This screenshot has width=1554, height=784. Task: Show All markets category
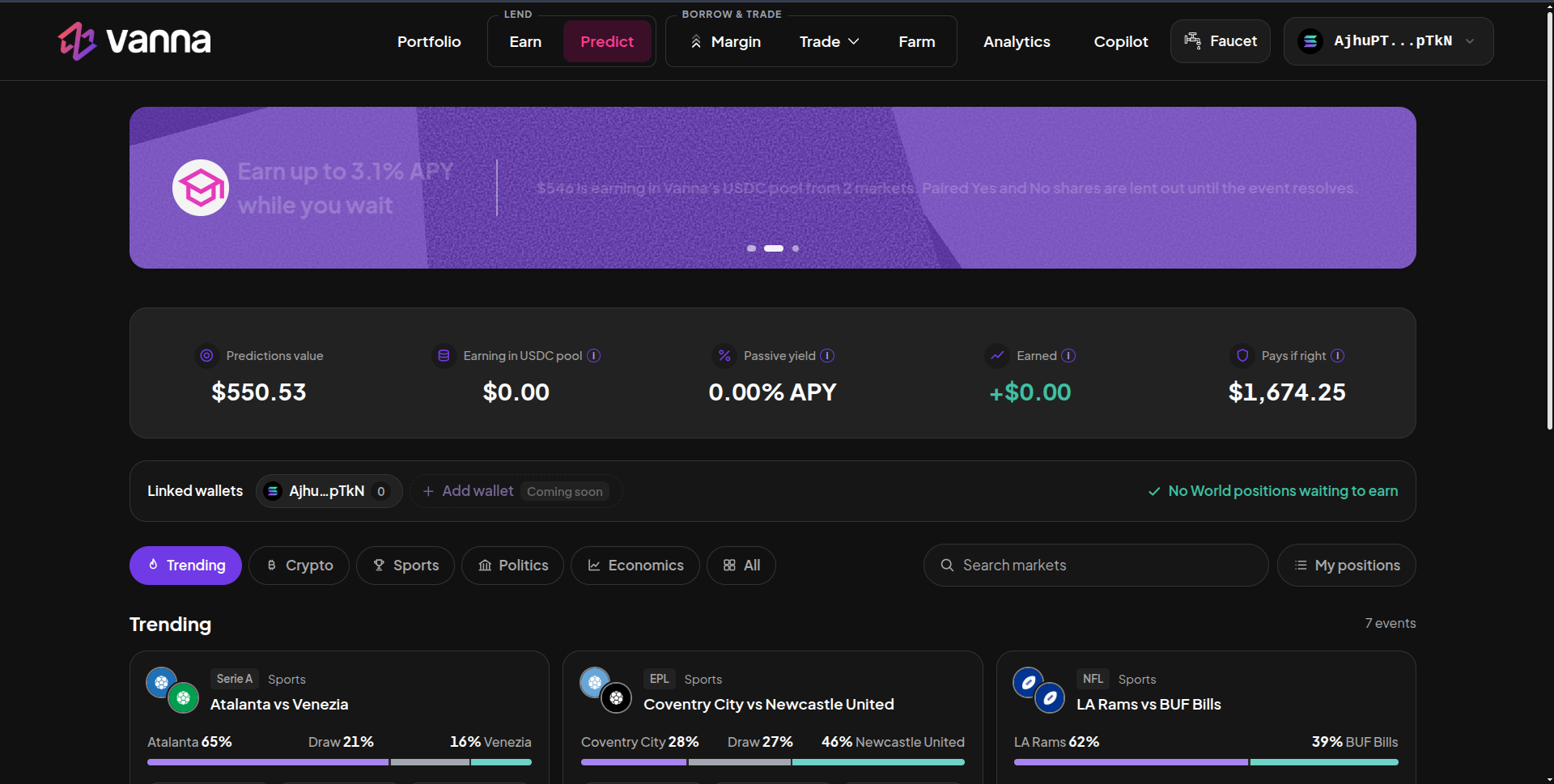(x=741, y=566)
